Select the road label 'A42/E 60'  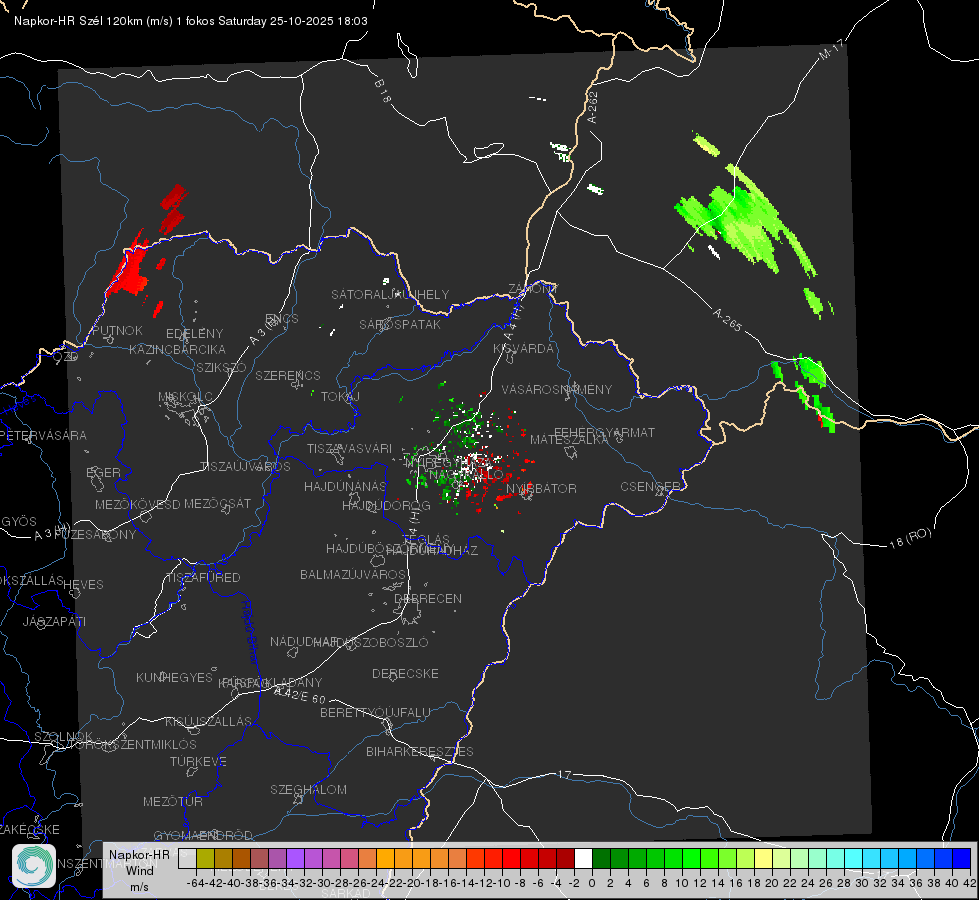coord(300,695)
